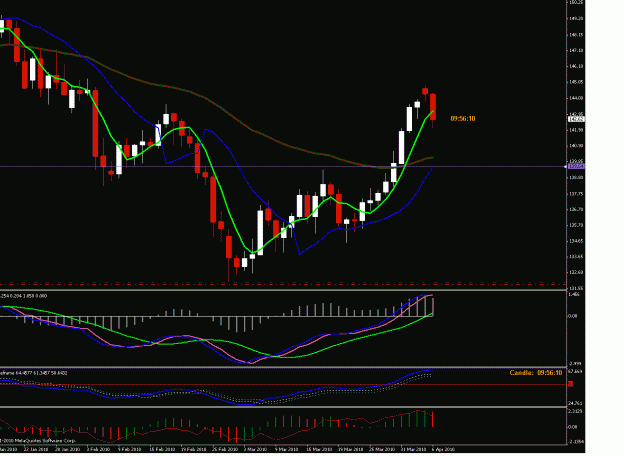This screenshot has width=625, height=456.
Task: Click the '31 Mar 2010' date label
Action: 413,449
